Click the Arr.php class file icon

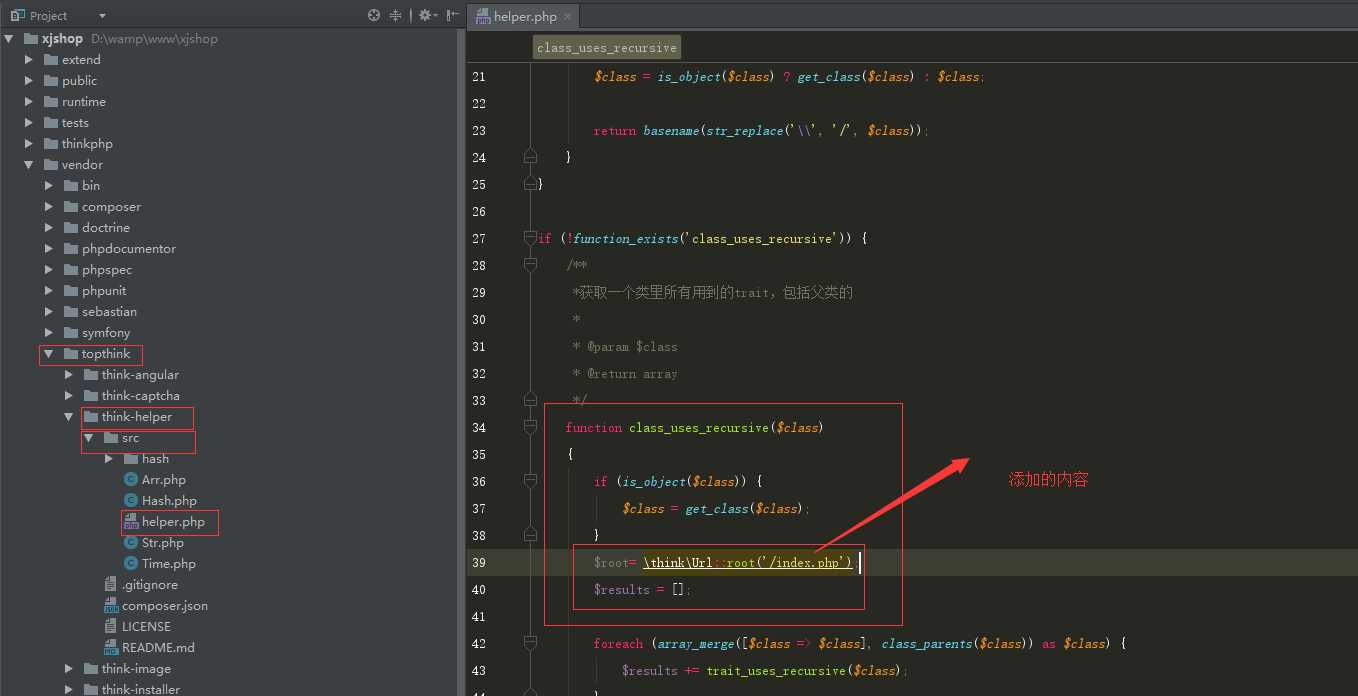[x=131, y=480]
